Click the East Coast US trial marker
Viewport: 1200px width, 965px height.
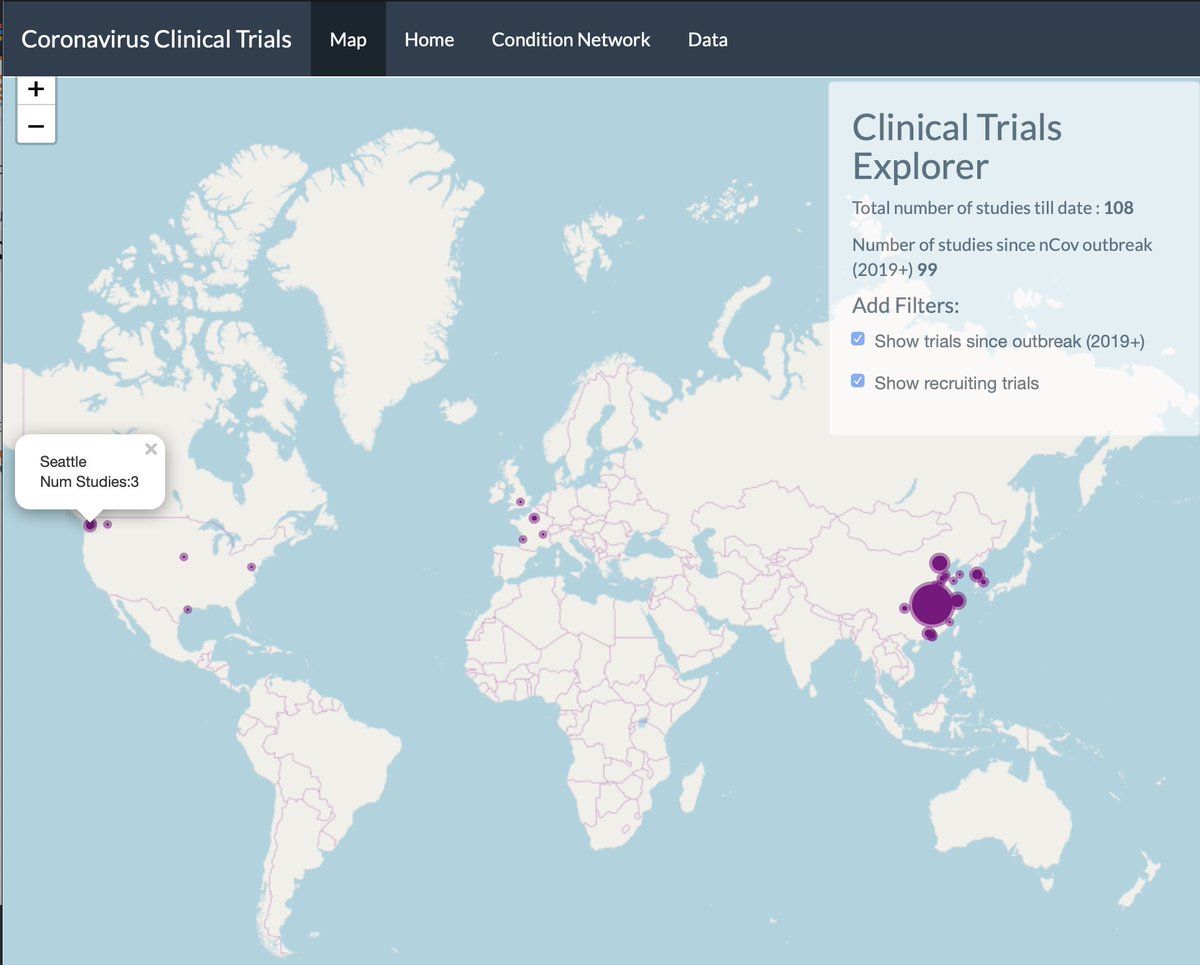coord(251,568)
